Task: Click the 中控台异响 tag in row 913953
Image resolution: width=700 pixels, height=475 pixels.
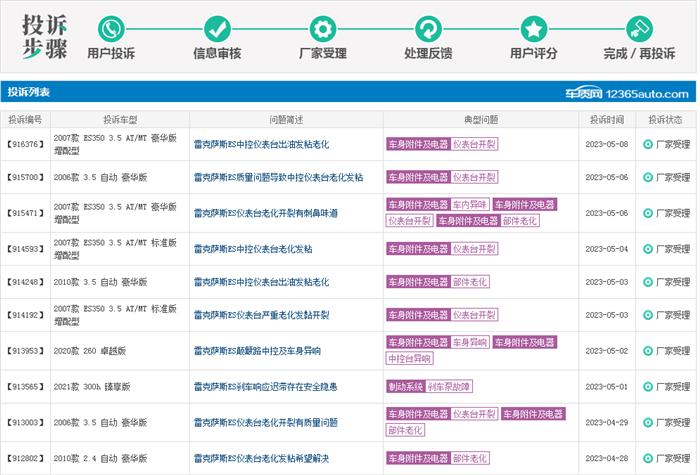Action: (x=409, y=358)
